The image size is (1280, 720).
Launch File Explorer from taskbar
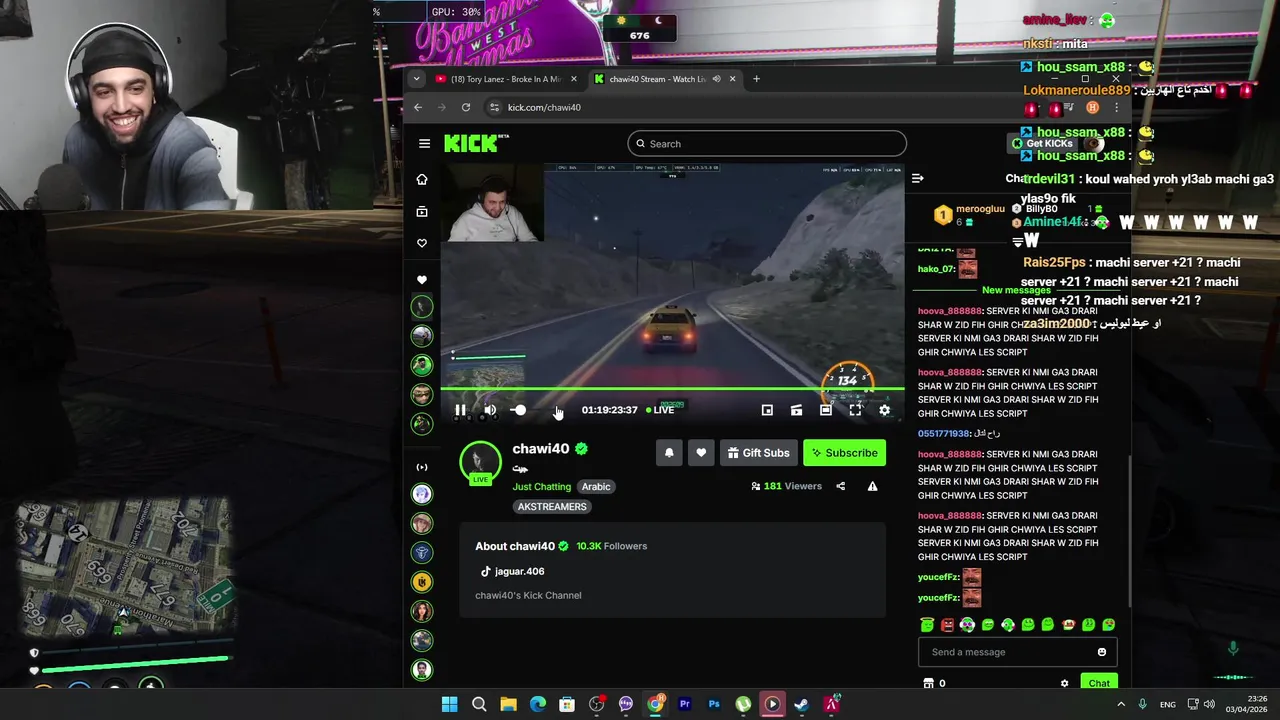click(508, 704)
